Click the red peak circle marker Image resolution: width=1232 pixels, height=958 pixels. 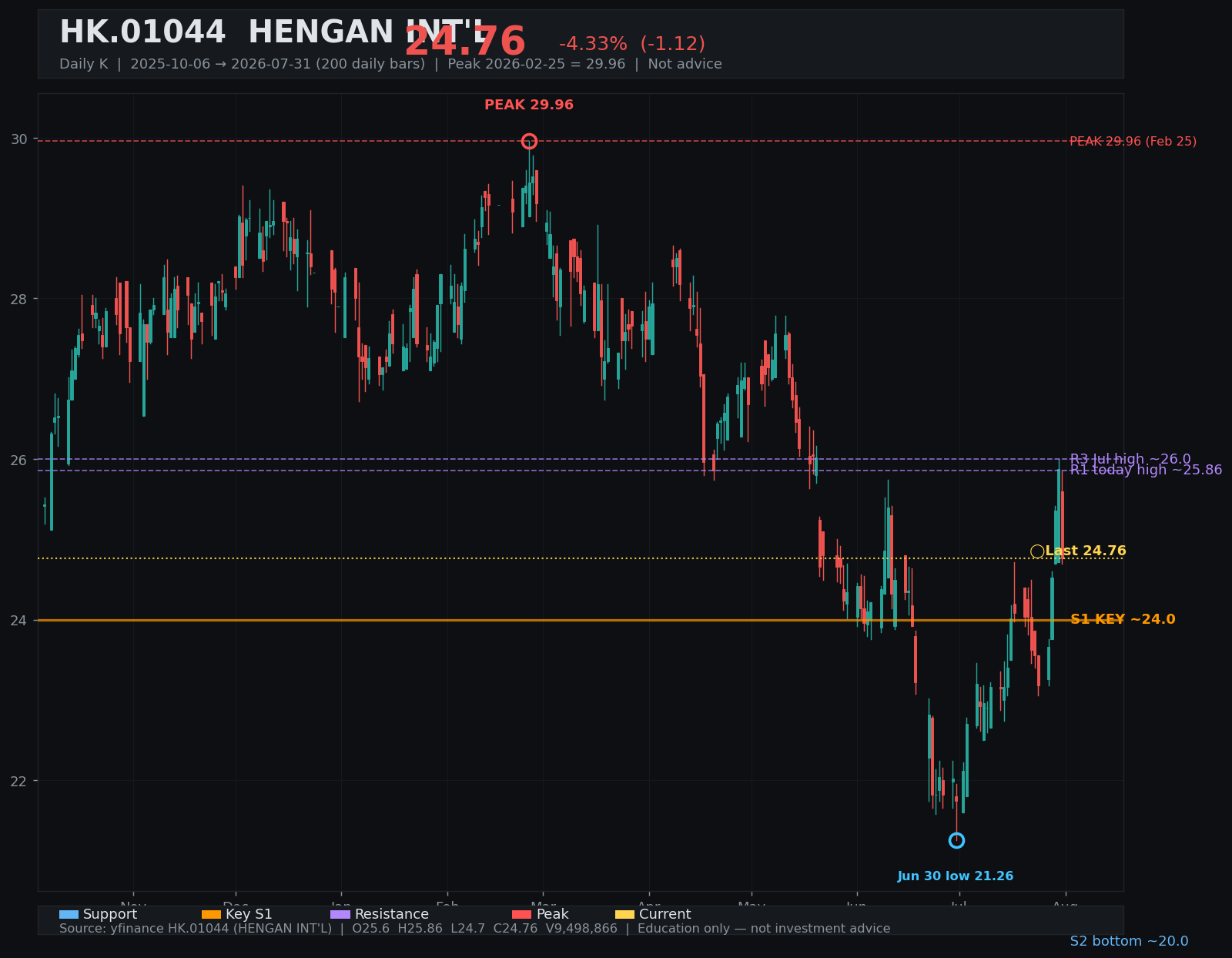[x=529, y=141]
